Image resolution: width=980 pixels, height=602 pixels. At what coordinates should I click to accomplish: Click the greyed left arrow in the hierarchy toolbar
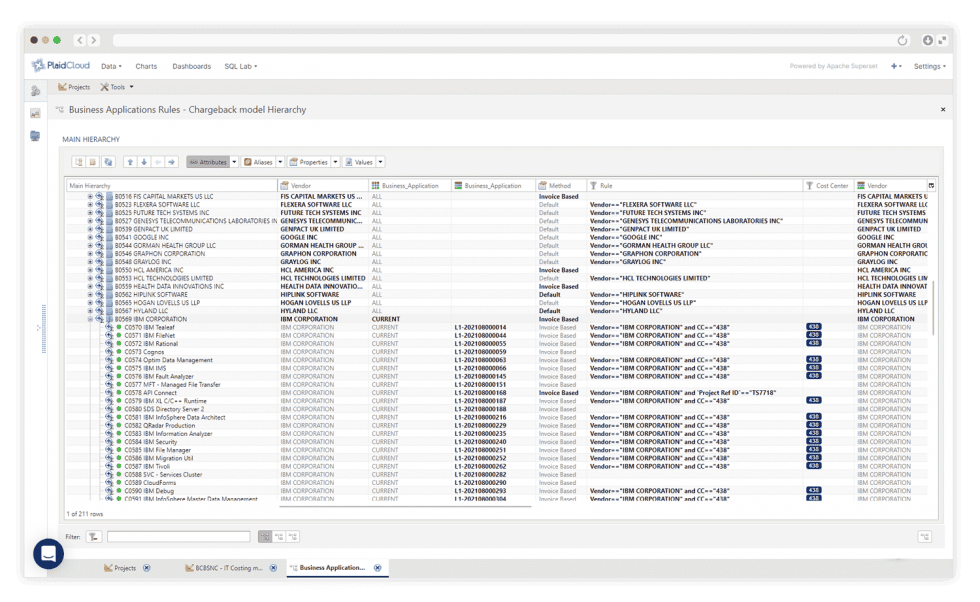click(158, 162)
